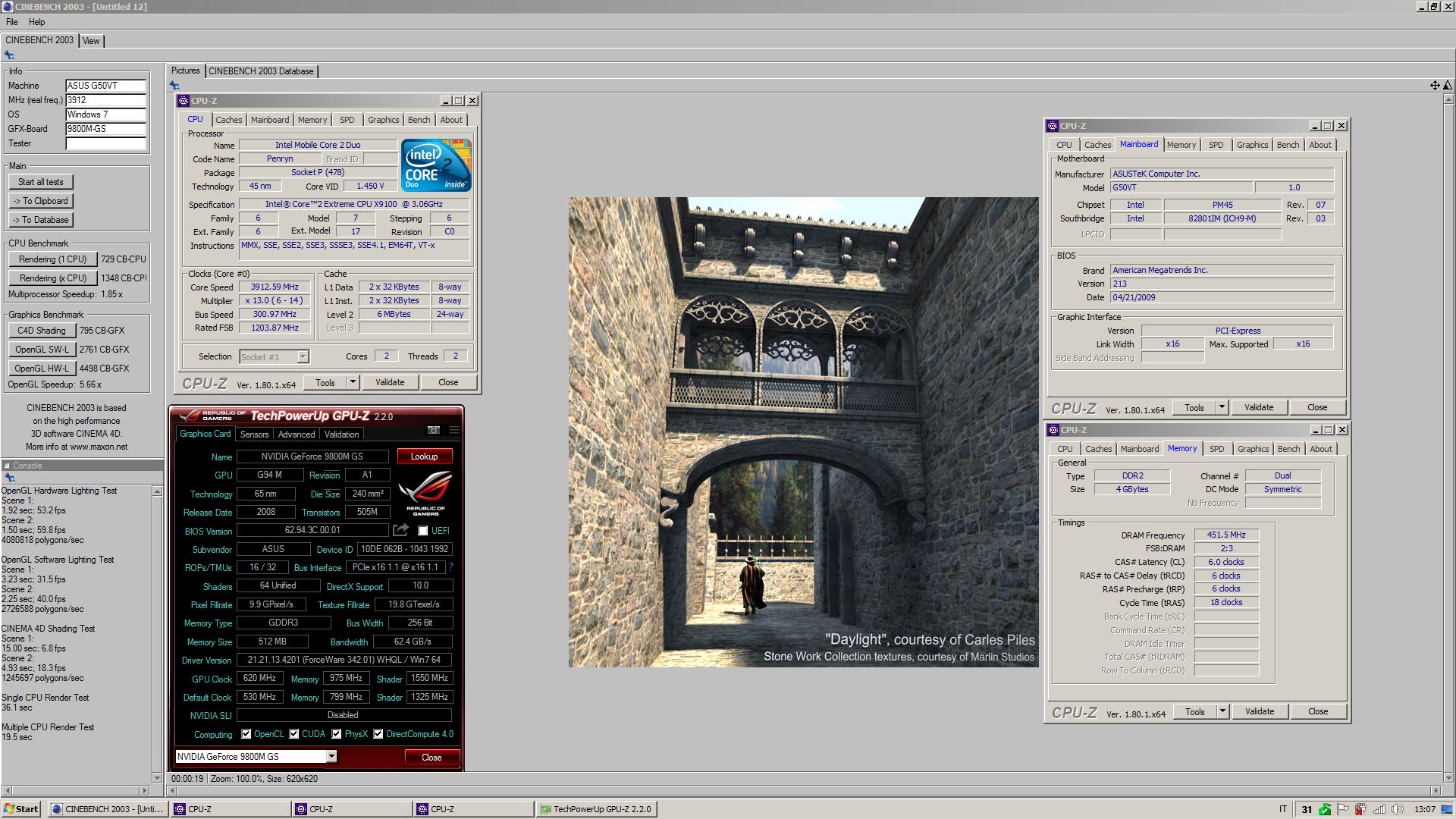The height and width of the screenshot is (819, 1456).
Task: Switch to the View tab in CINEBENCH
Action: point(91,41)
